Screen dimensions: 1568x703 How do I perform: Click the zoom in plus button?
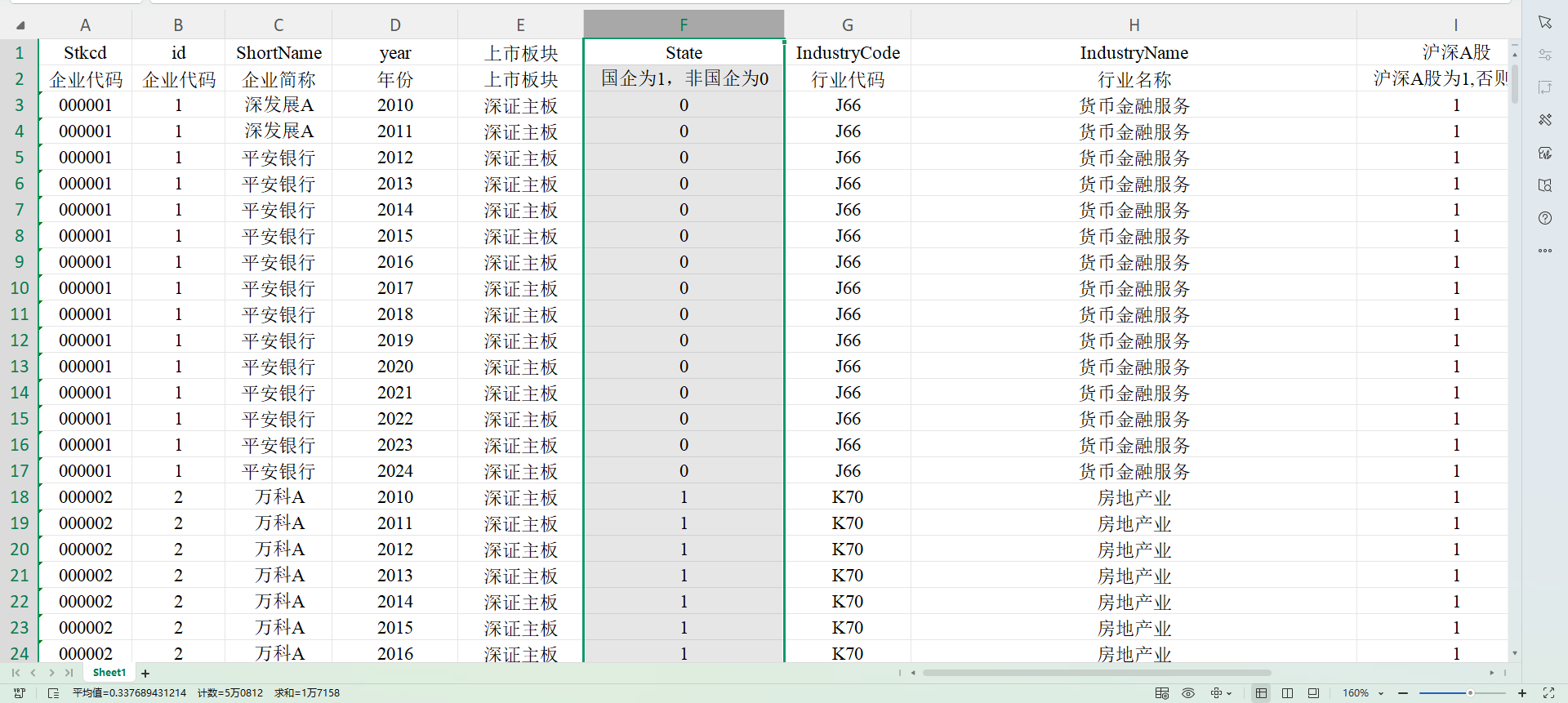[x=1522, y=693]
